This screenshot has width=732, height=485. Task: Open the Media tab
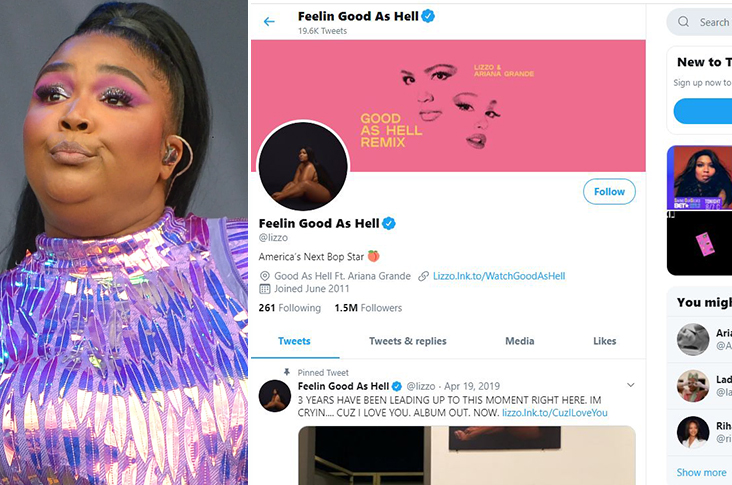[x=520, y=341]
